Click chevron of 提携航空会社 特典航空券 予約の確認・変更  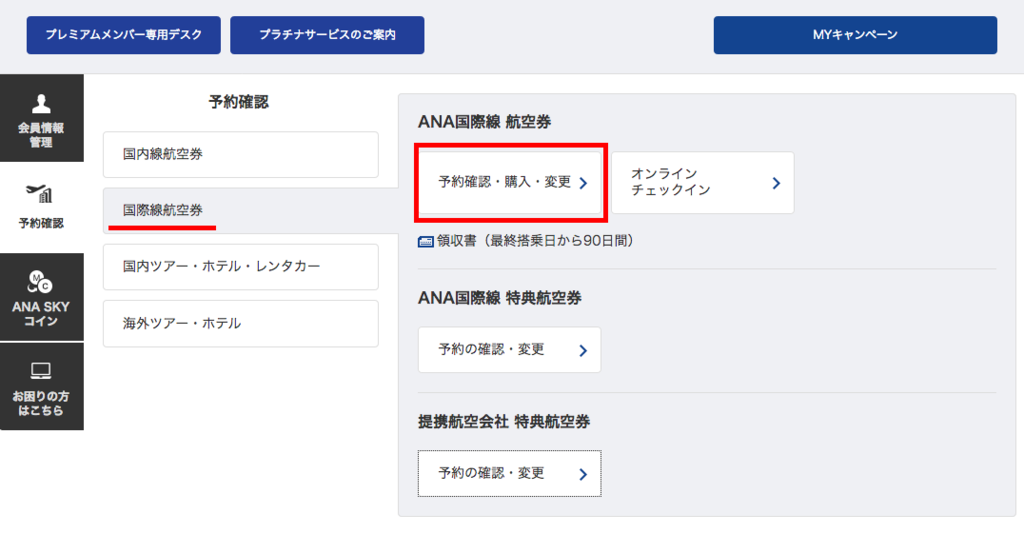click(x=583, y=475)
